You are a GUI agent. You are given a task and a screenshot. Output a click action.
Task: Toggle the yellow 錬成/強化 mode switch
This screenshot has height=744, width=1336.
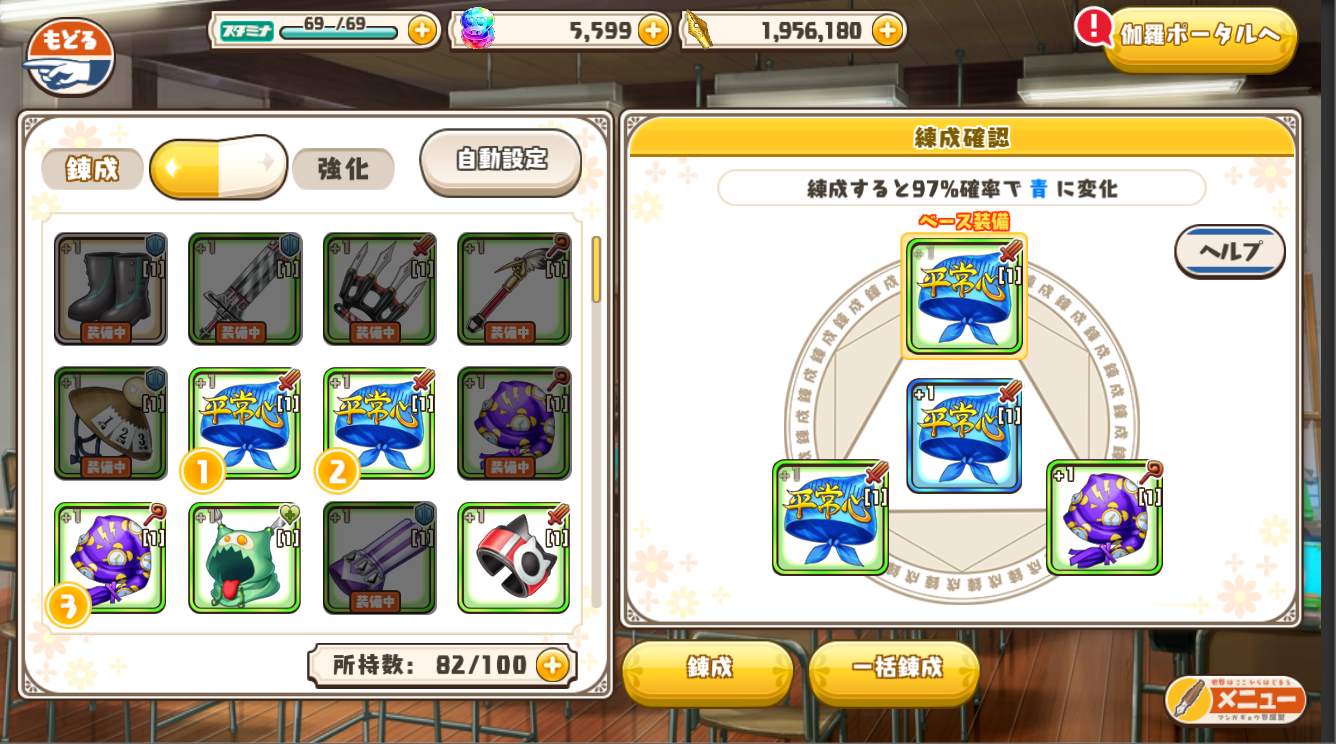click(x=218, y=167)
